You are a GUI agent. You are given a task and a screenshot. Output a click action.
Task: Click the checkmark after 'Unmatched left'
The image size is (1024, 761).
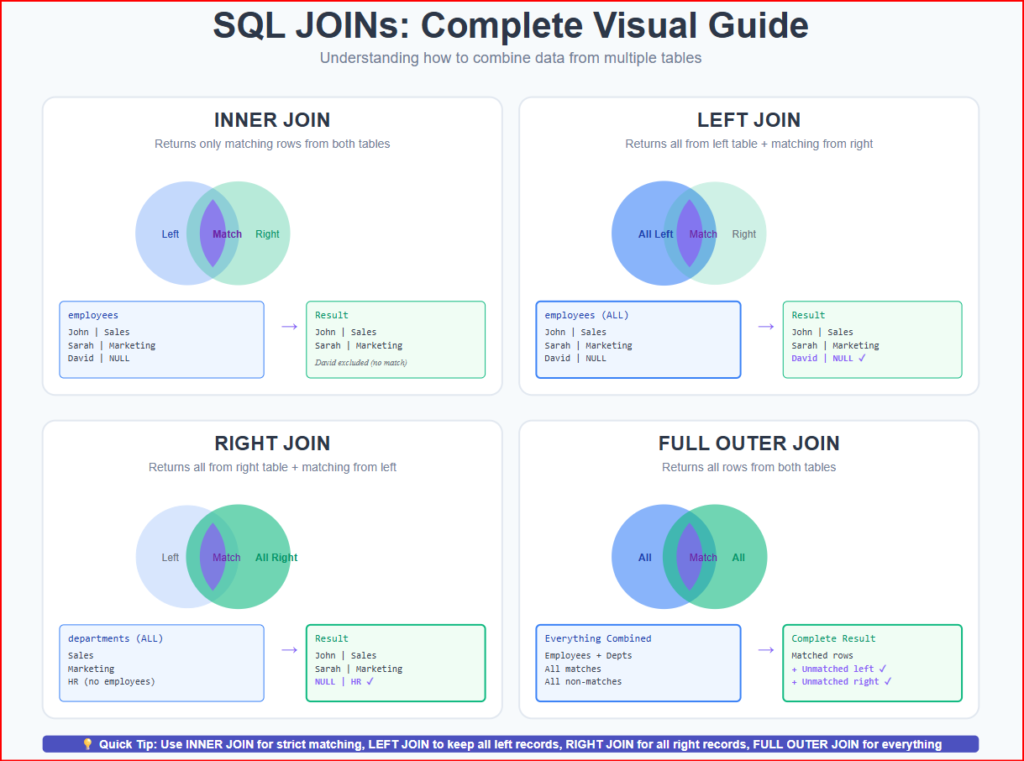(x=883, y=668)
